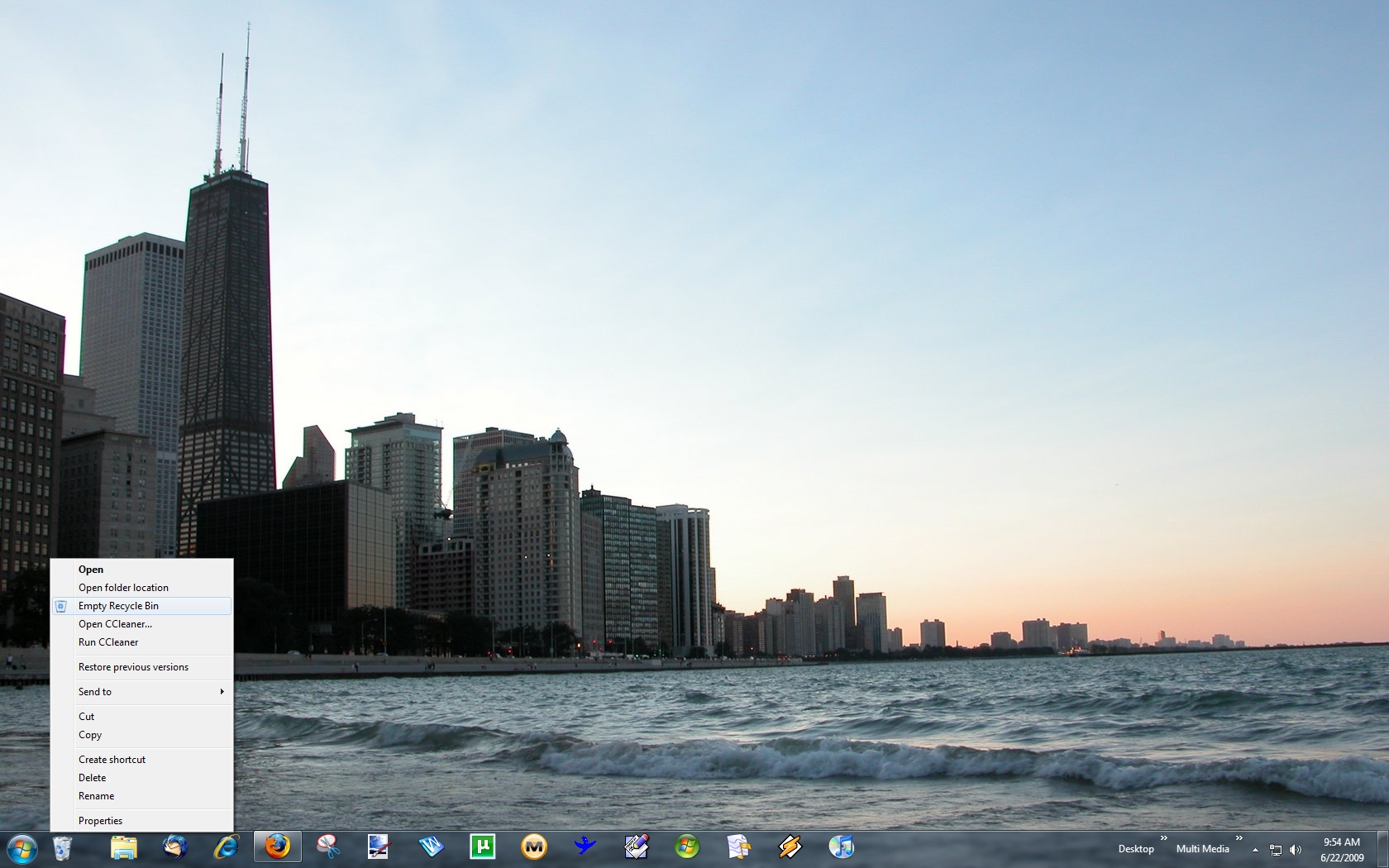This screenshot has height=868, width=1389.
Task: Open Winamp lightning bolt icon
Action: [x=790, y=847]
